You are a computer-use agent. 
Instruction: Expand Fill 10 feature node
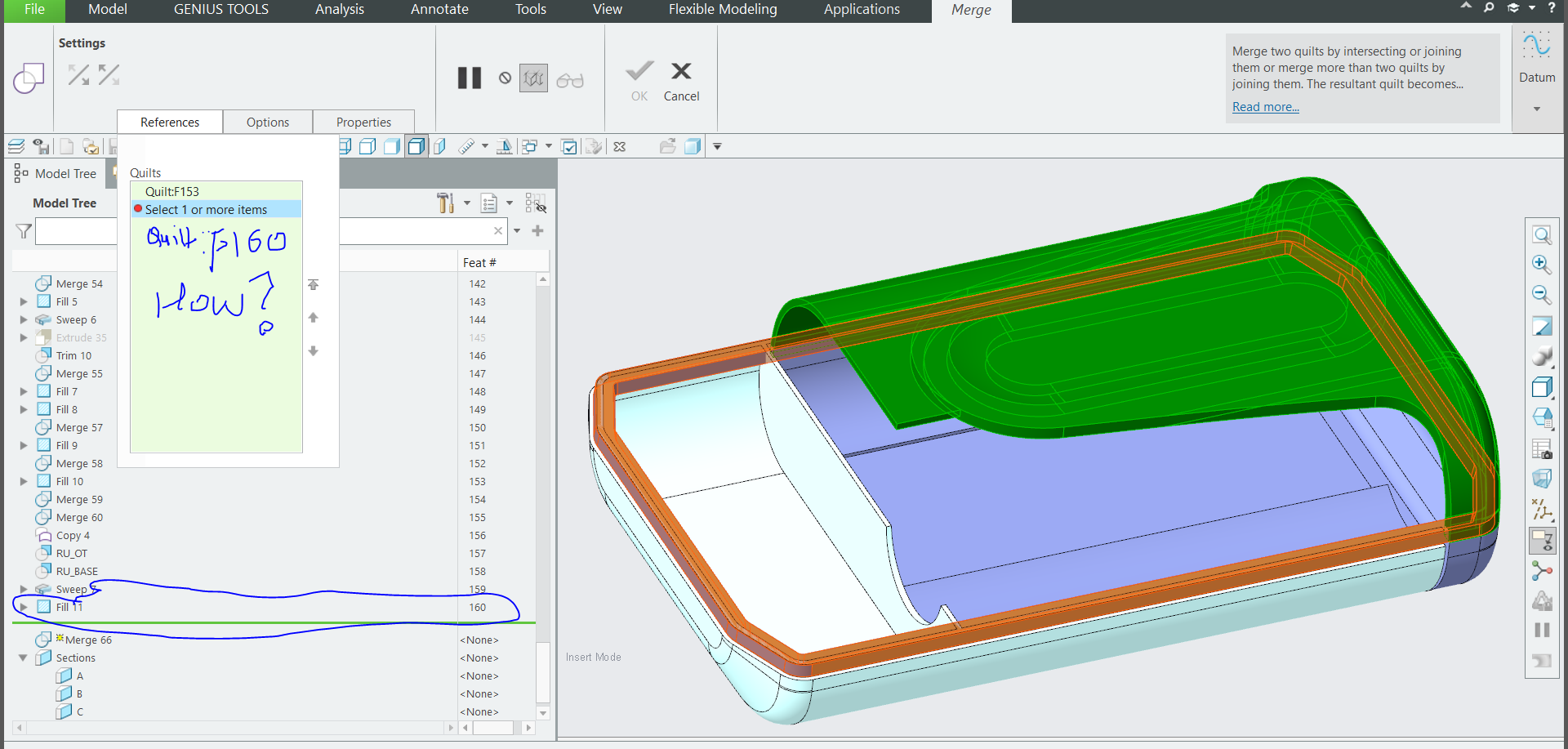click(24, 481)
